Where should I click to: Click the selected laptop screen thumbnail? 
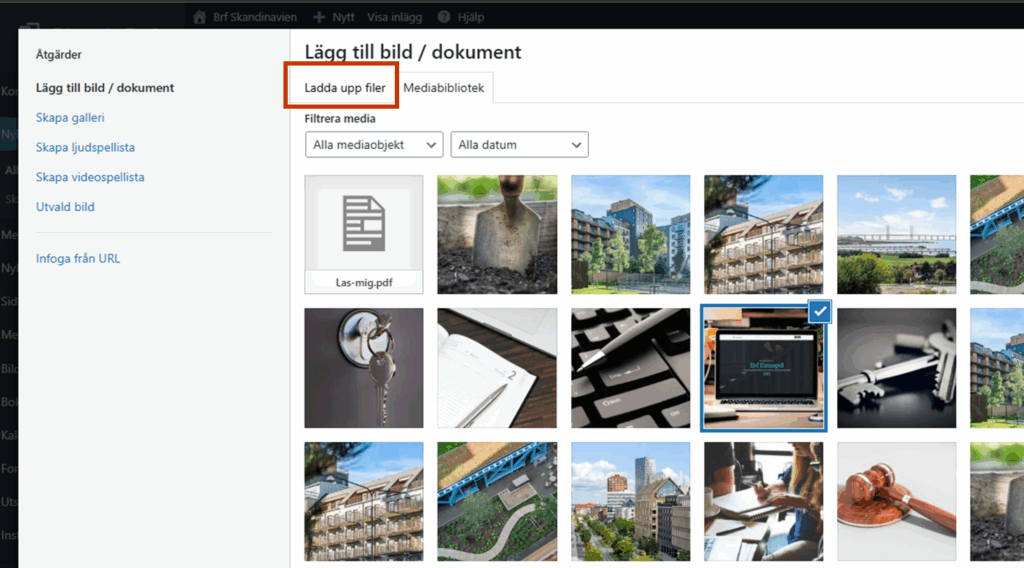point(763,368)
